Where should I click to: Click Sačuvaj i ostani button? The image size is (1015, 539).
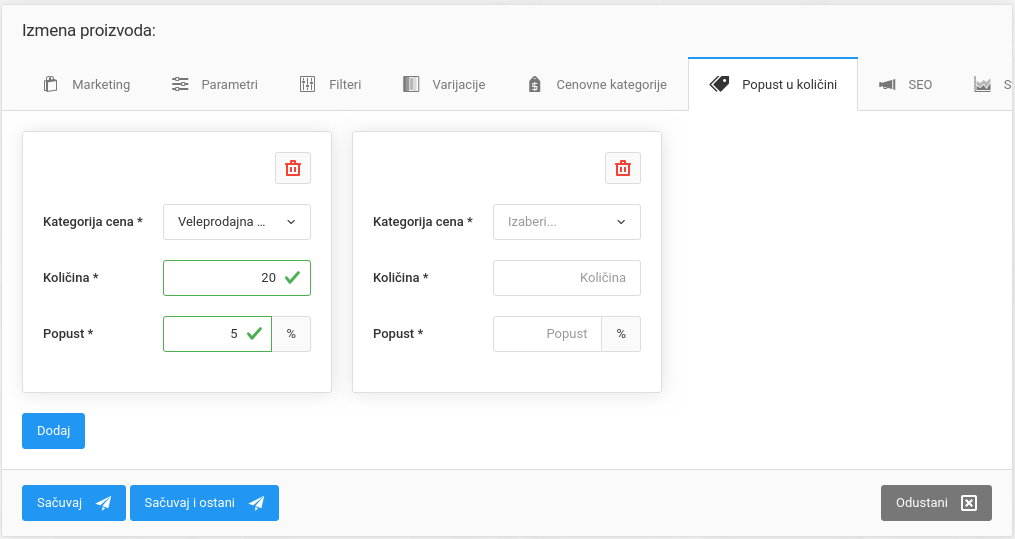[x=204, y=503]
